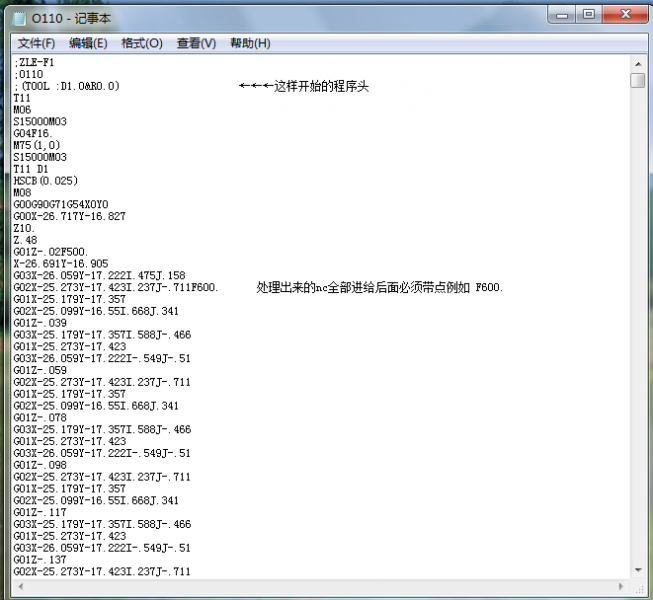Click the line X-26.691Y-16.905
653x600 pixels.
[x=61, y=264]
